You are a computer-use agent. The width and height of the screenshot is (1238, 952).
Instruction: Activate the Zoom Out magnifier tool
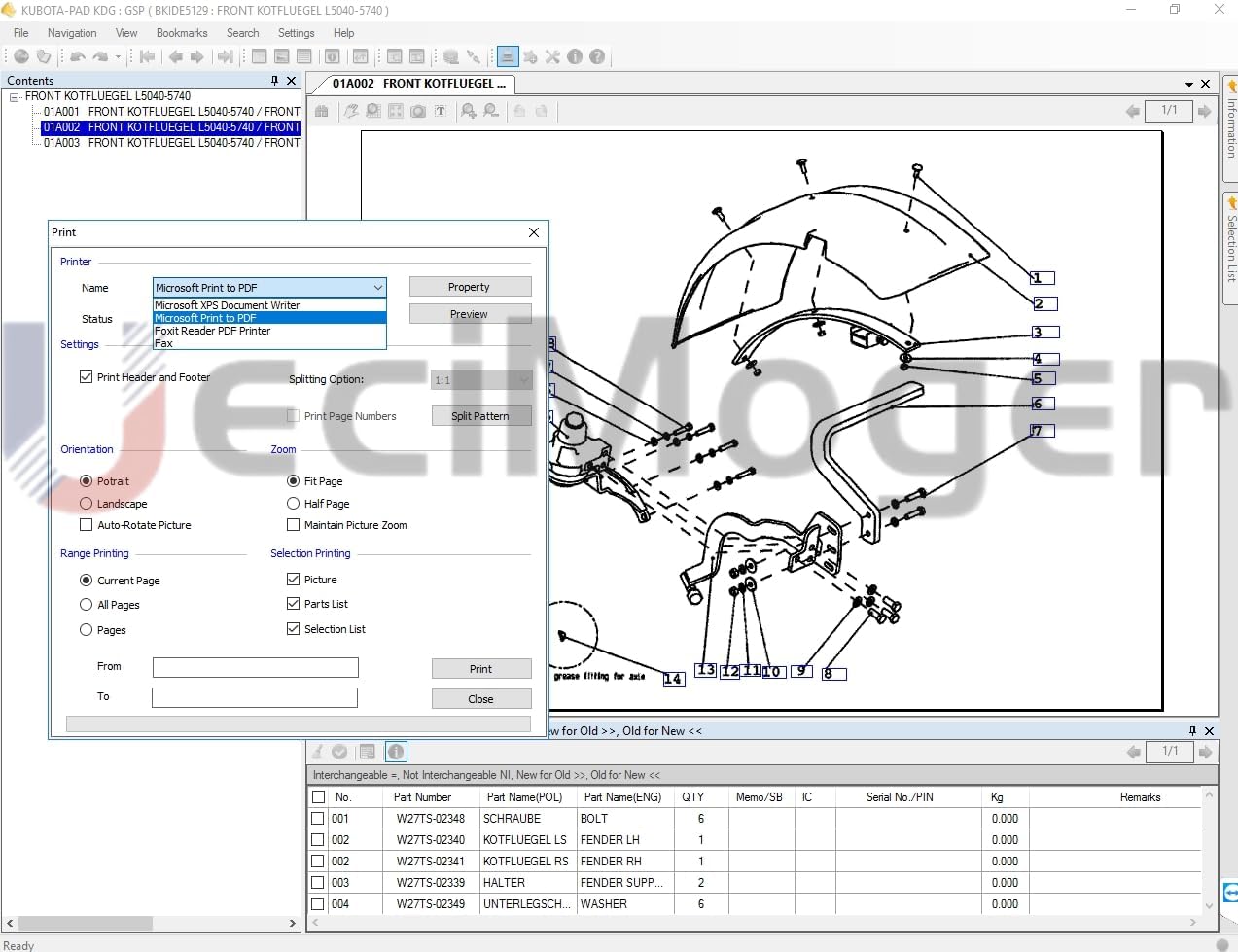[490, 111]
